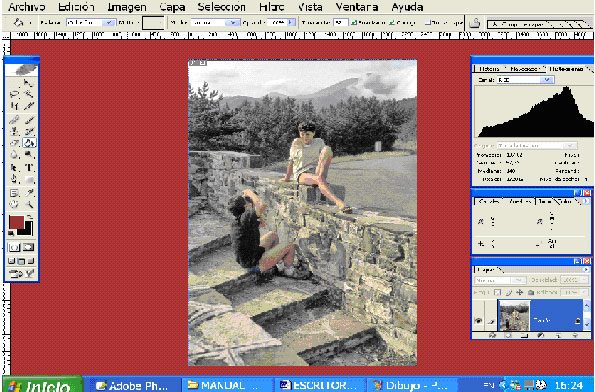This screenshot has height=392, width=595.
Task: Switch to the Navegador tab
Action: point(525,69)
